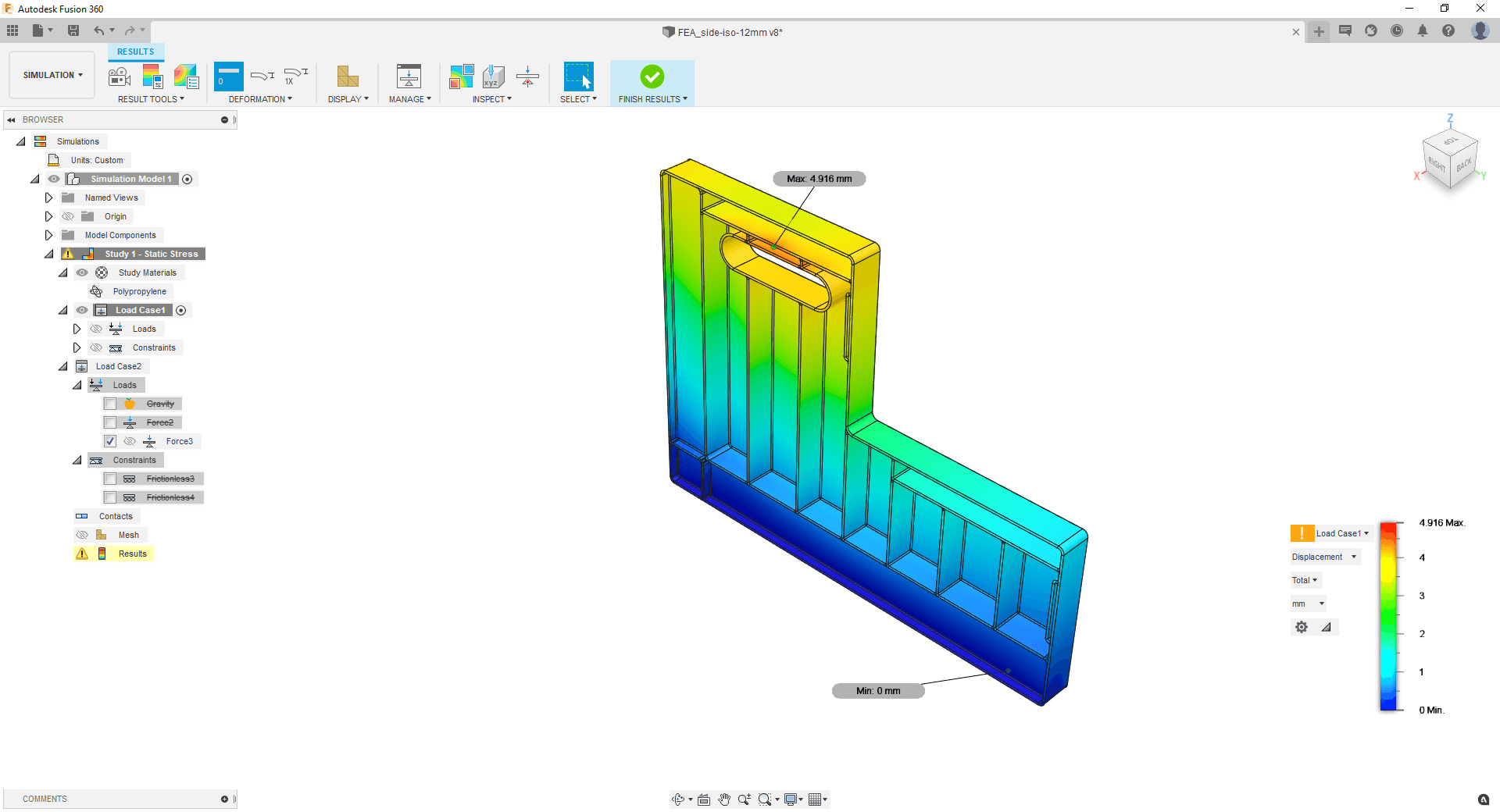Open the Load Case1 legend dropdown
The width and height of the screenshot is (1500, 812).
tap(1343, 533)
